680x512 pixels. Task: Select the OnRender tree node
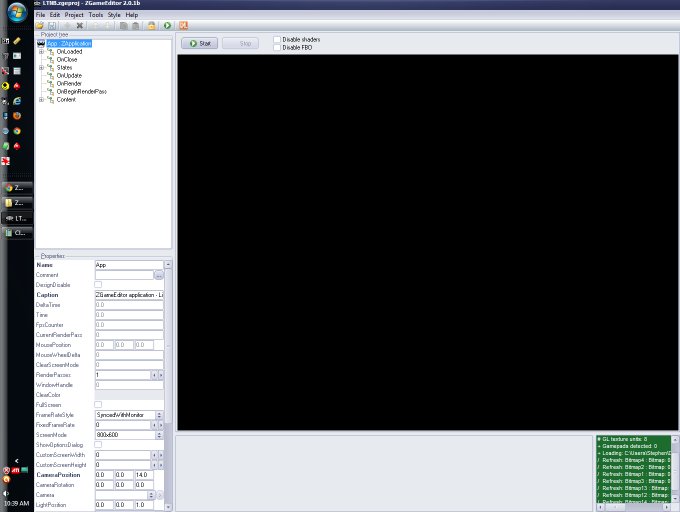point(69,83)
